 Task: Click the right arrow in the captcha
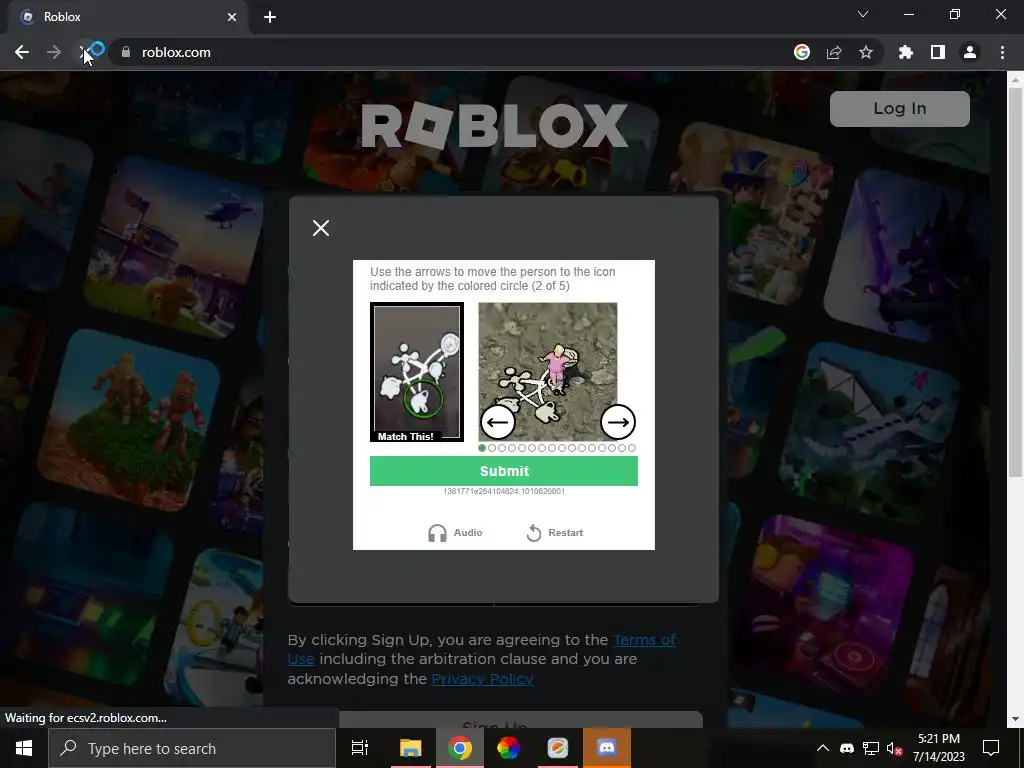pyautogui.click(x=618, y=422)
